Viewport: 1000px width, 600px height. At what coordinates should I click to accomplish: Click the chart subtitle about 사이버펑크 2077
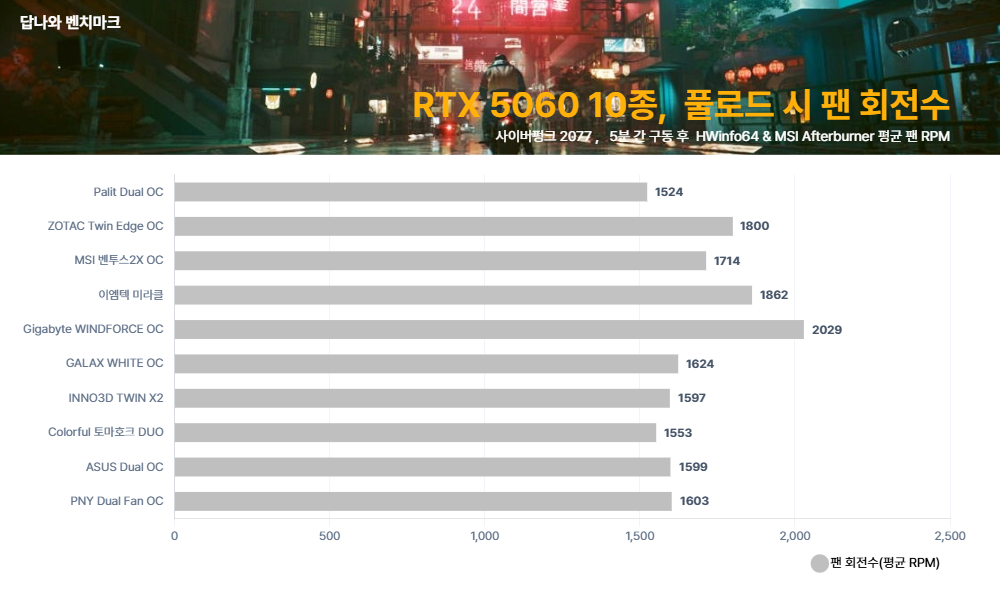tap(721, 135)
